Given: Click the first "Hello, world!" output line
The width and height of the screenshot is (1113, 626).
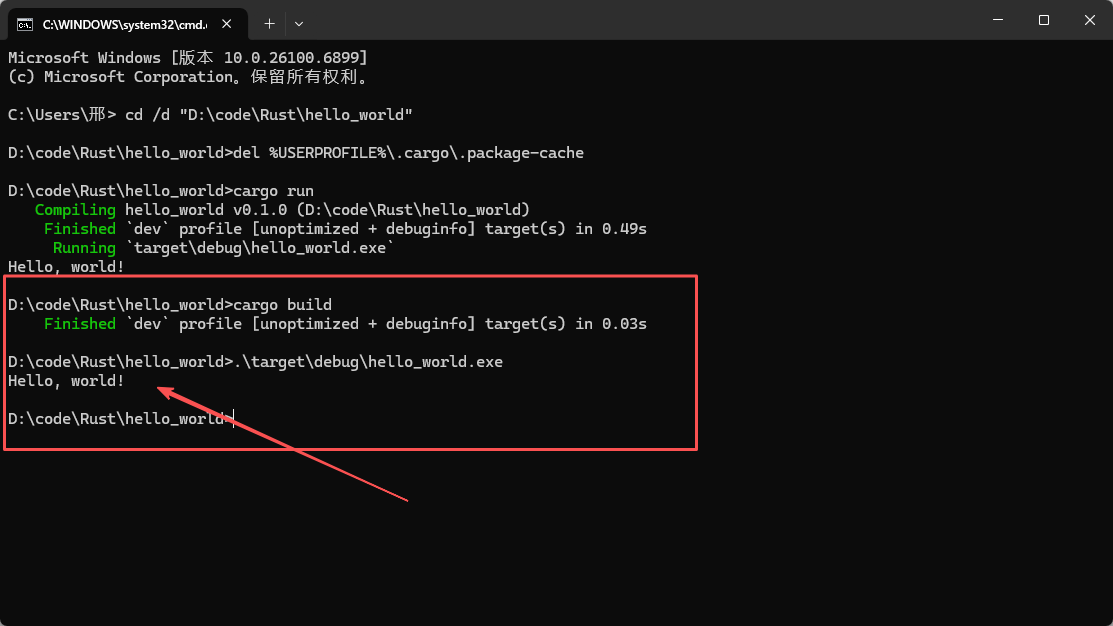Looking at the screenshot, I should [x=66, y=267].
